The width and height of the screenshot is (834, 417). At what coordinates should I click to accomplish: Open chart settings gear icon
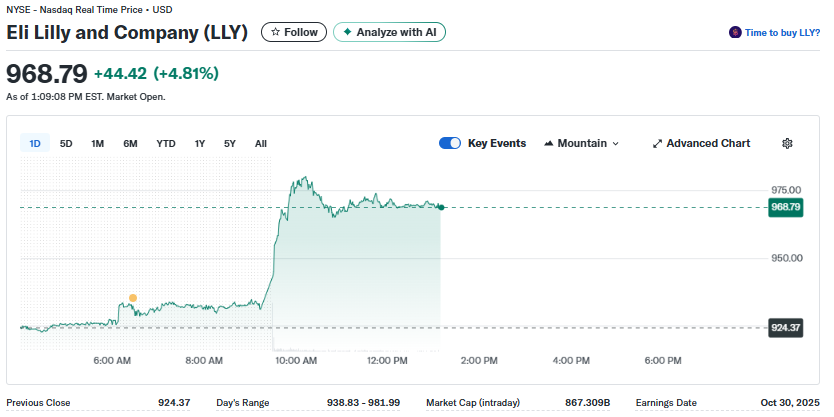pyautogui.click(x=787, y=143)
